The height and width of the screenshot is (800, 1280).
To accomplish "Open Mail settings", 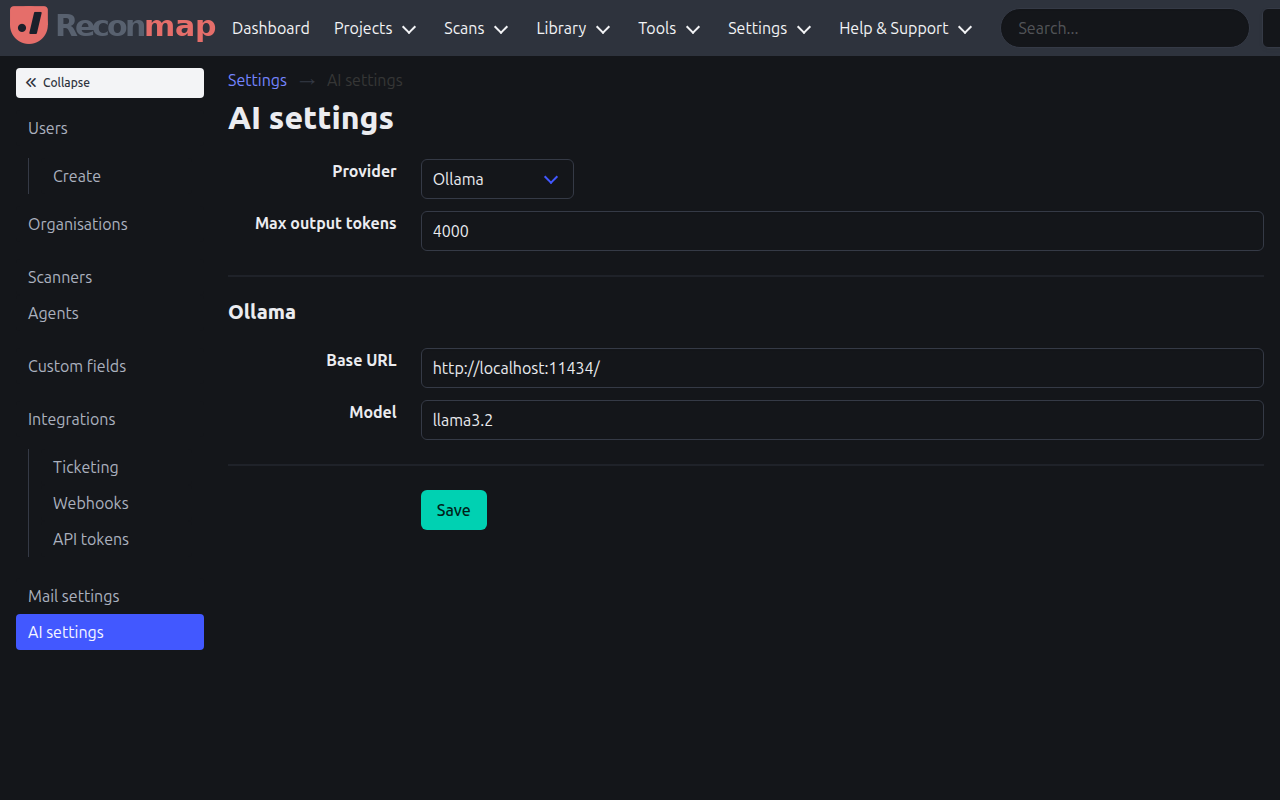I will 73,596.
